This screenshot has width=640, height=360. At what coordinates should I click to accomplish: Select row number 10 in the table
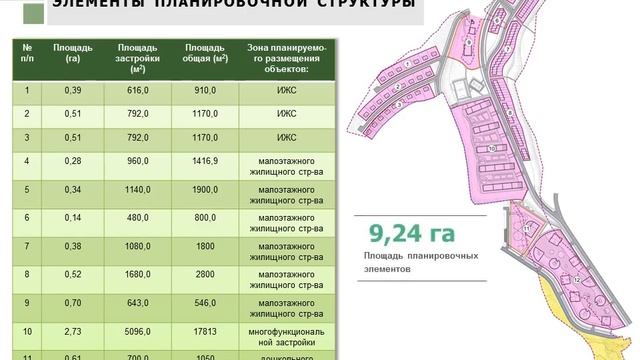(27, 332)
